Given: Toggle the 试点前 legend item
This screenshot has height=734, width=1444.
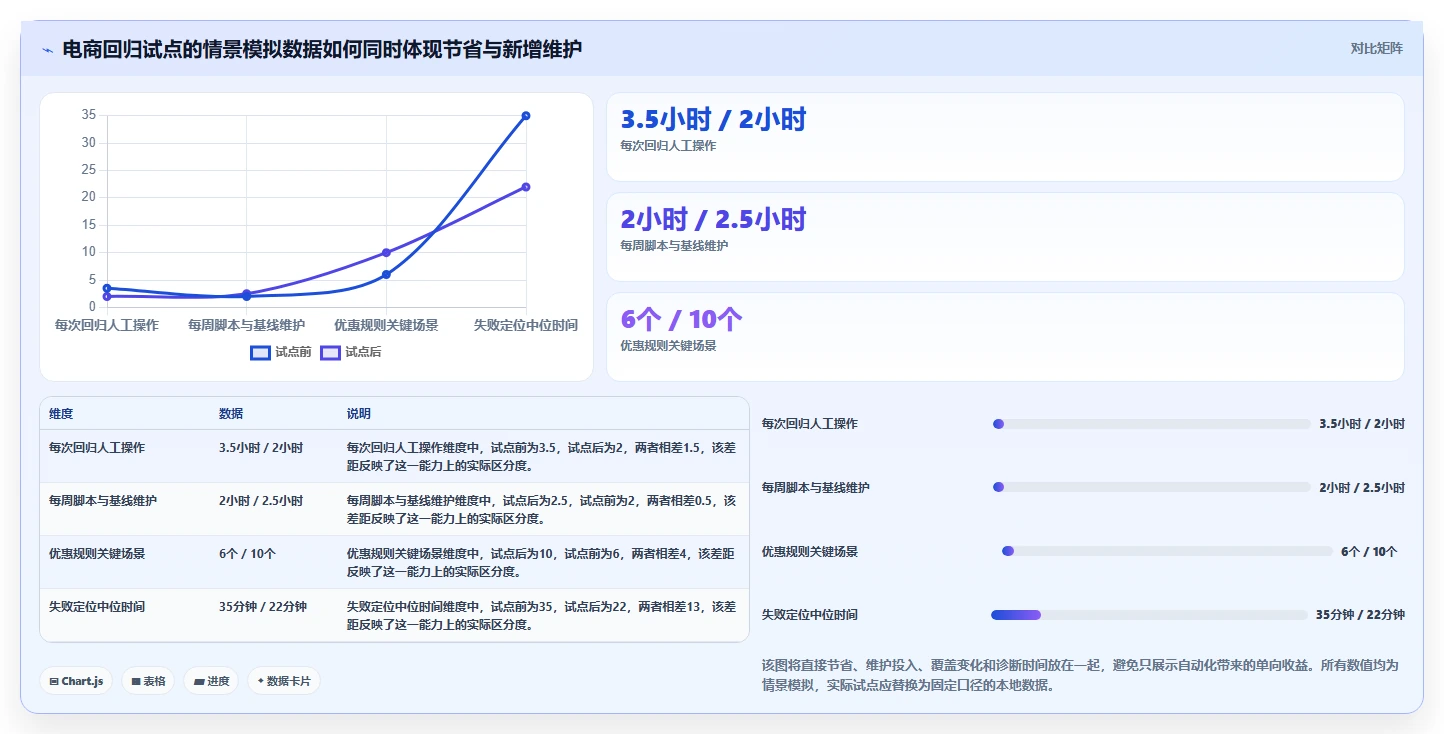Looking at the screenshot, I should pyautogui.click(x=281, y=352).
